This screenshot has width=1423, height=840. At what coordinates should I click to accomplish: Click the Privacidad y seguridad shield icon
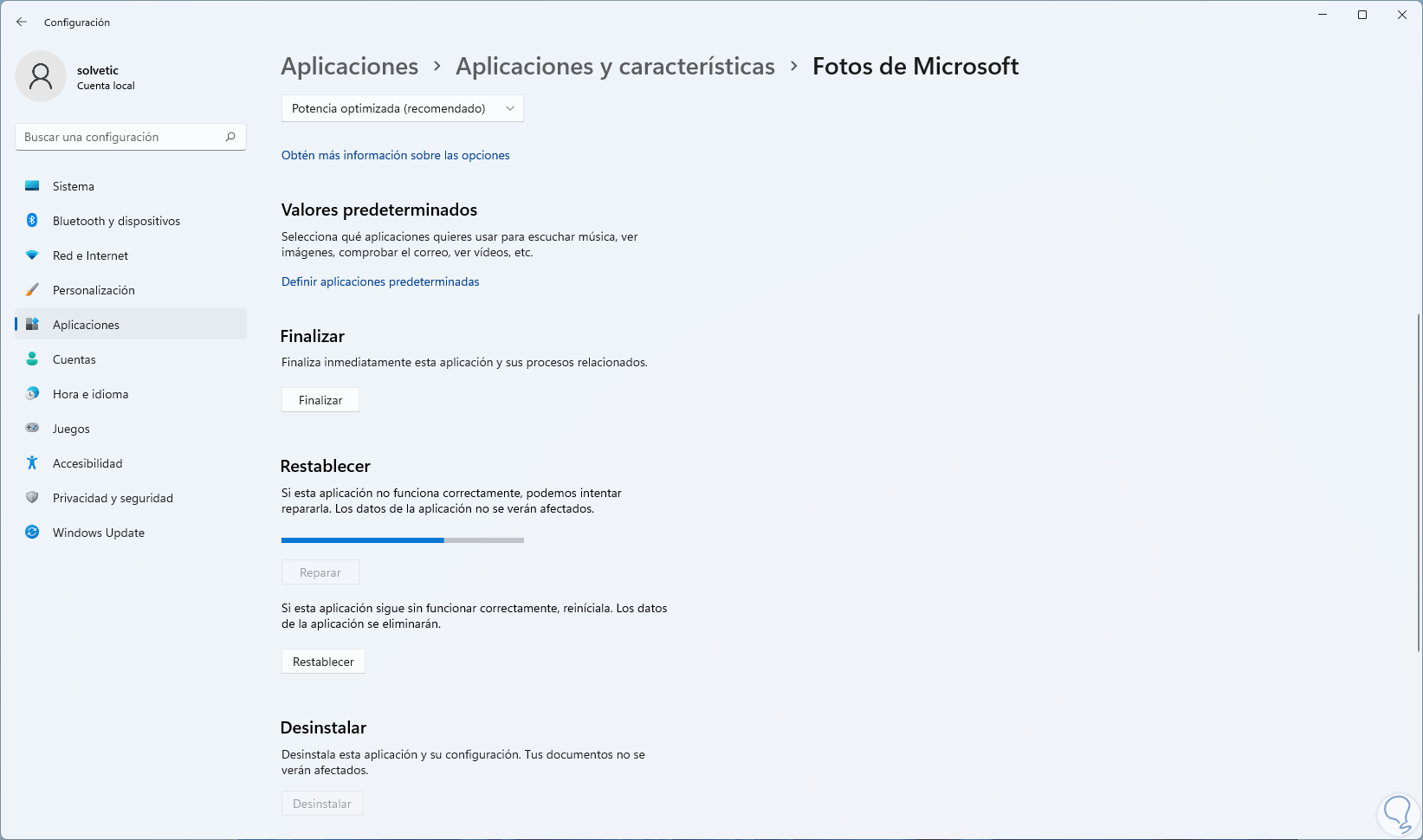point(32,498)
